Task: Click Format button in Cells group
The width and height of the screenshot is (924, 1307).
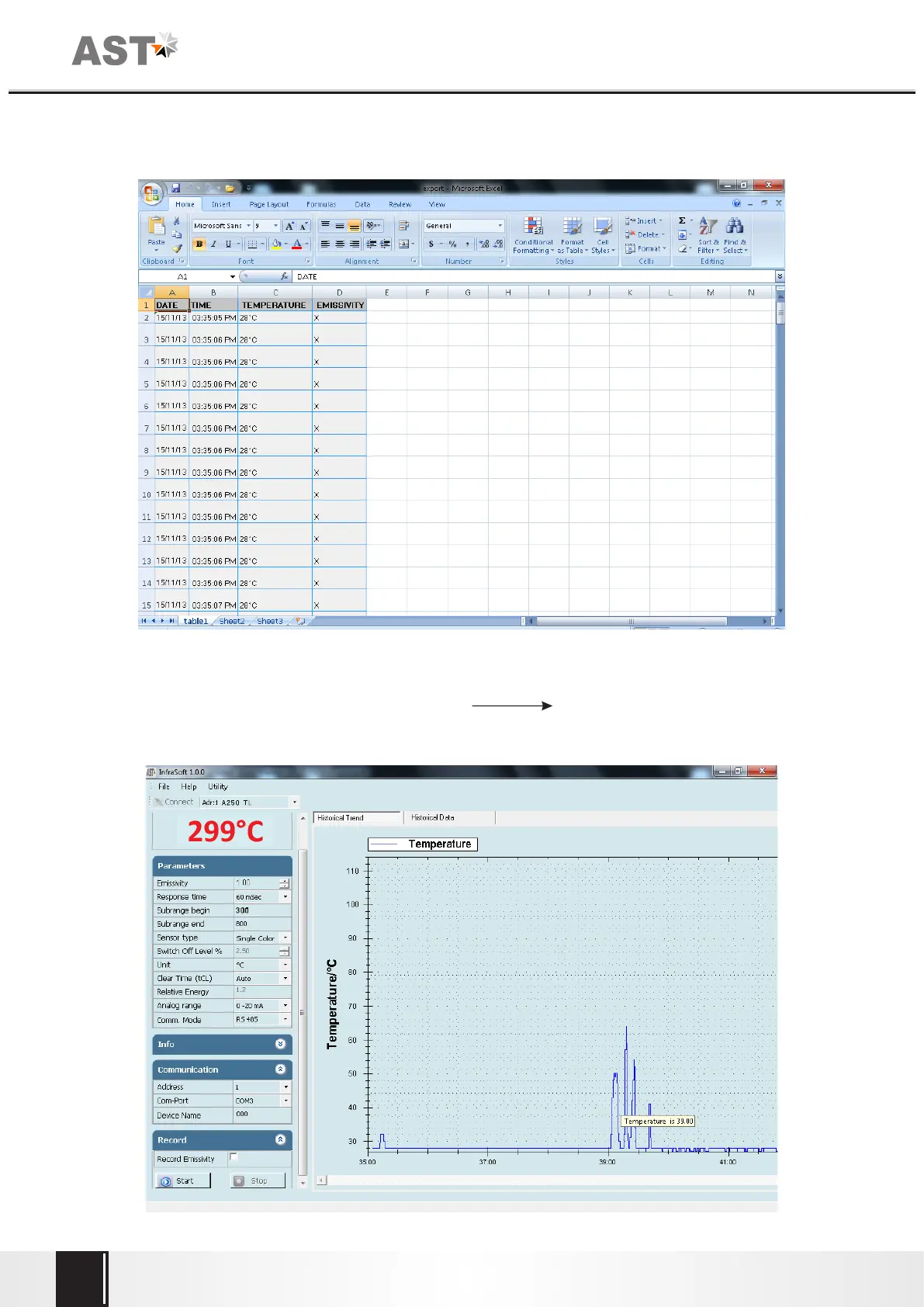Action: point(645,248)
